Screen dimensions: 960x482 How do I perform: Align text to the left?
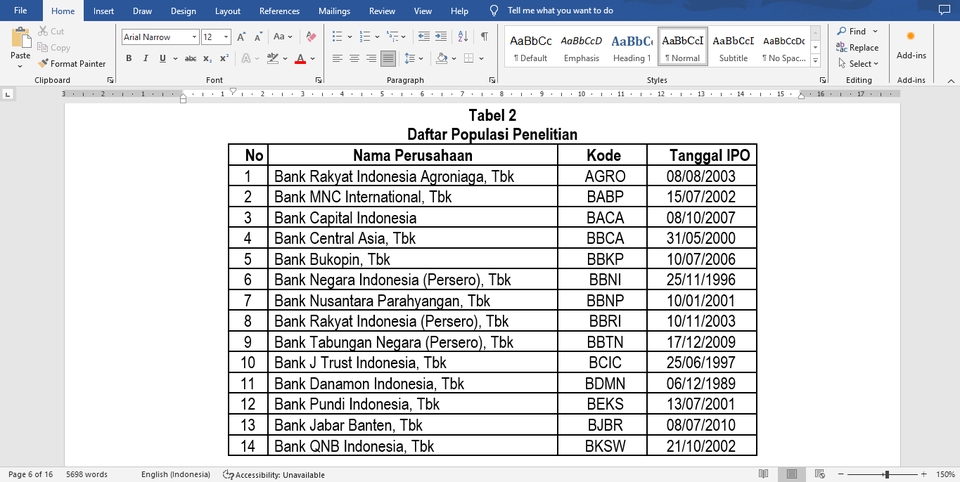point(337,58)
